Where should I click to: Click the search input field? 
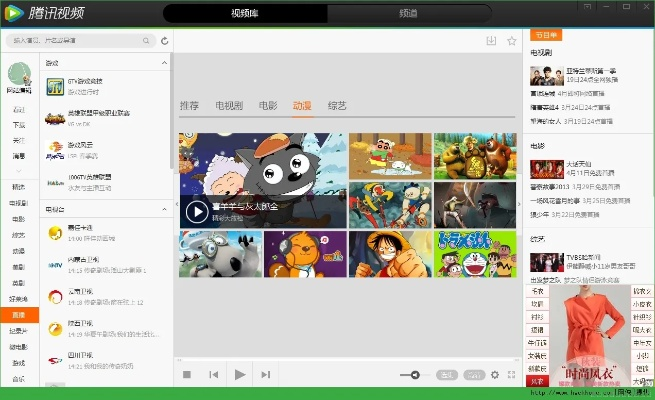[82, 41]
